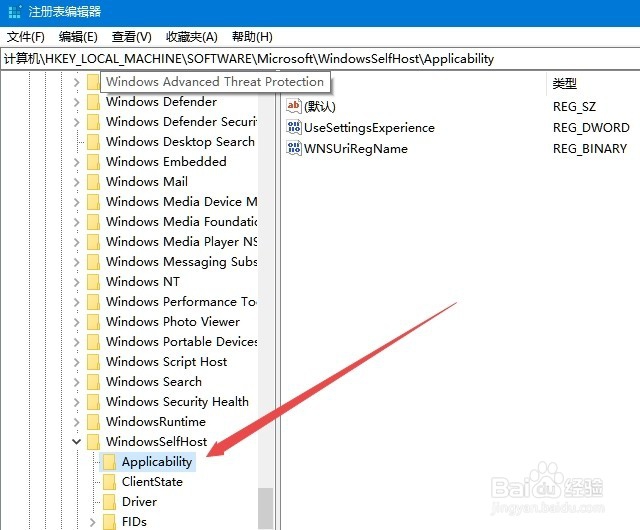Select the (默认) string value icon

(294, 106)
